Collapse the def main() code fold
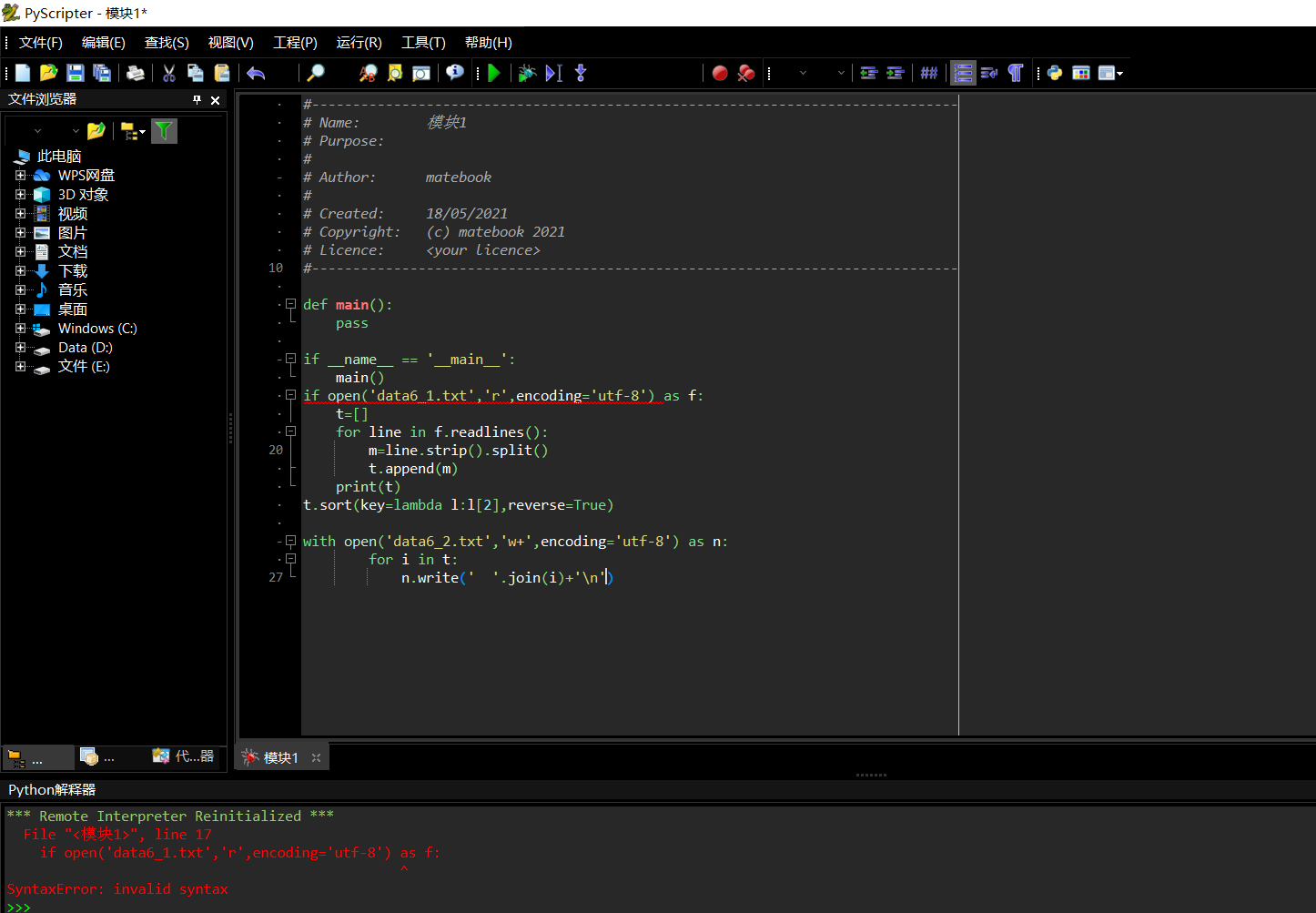The image size is (1316, 913). coord(290,304)
